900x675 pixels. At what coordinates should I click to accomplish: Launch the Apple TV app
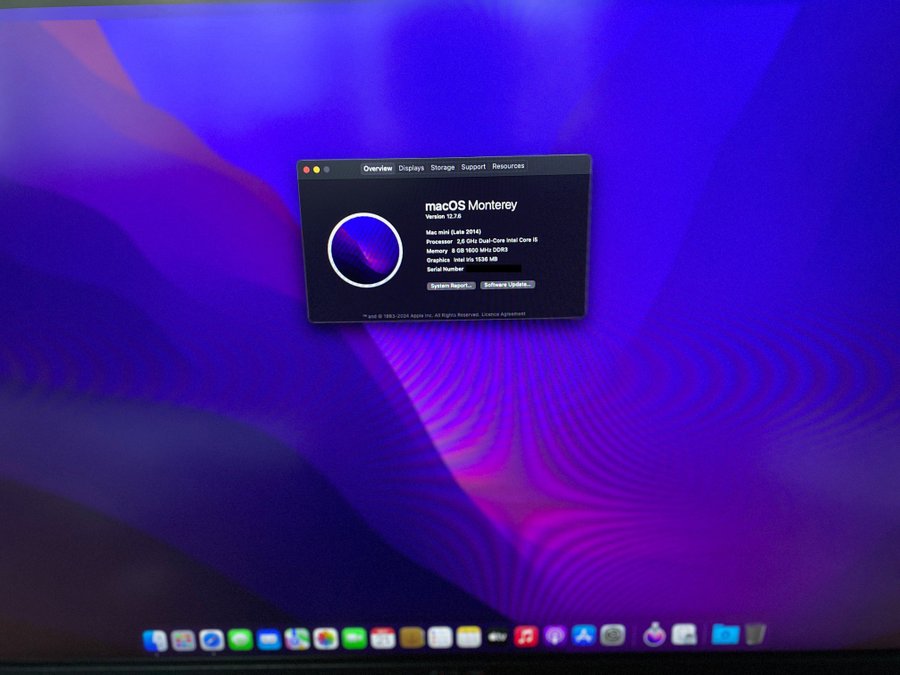(x=498, y=637)
